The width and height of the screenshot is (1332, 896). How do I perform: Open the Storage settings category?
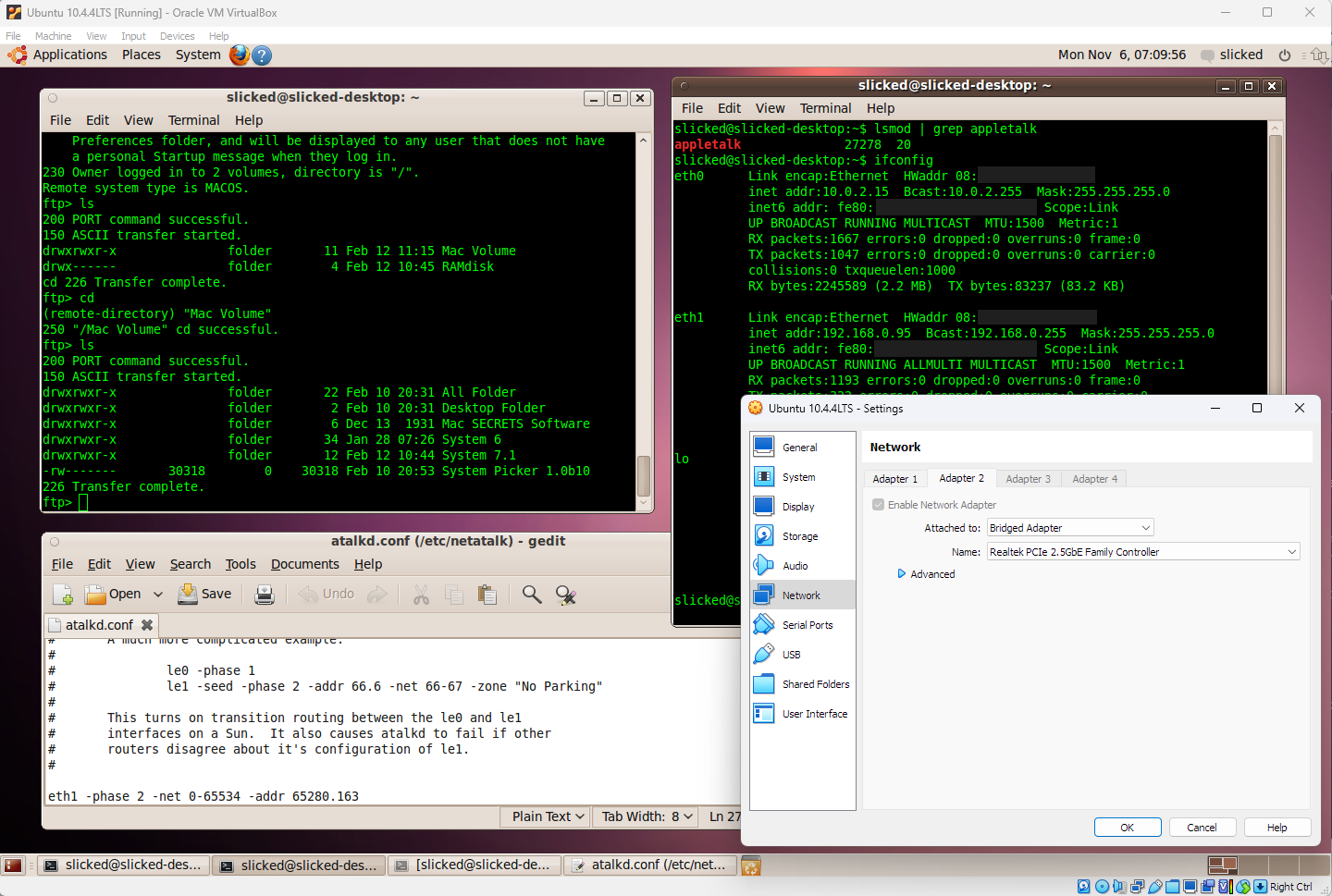pyautogui.click(x=802, y=536)
